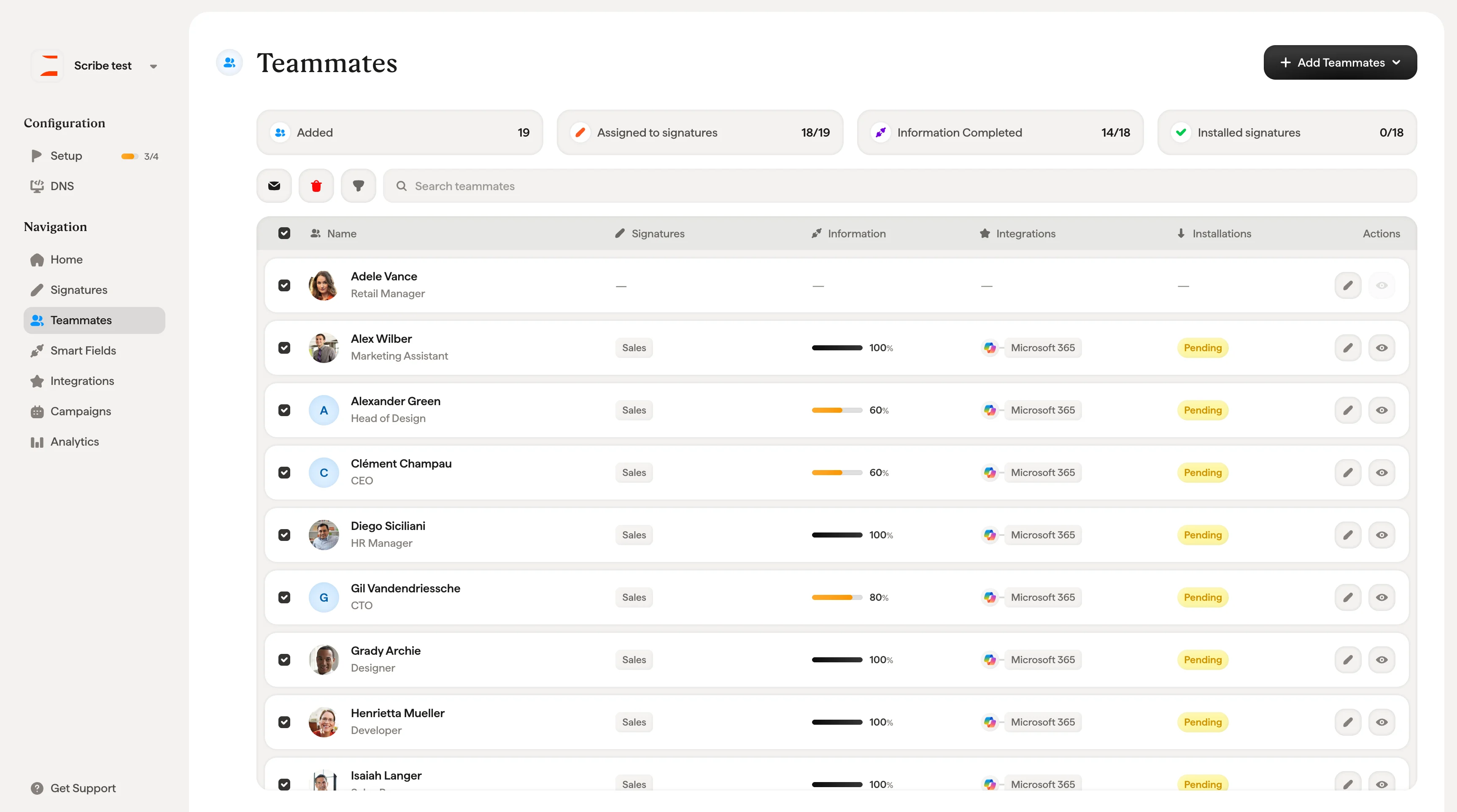Click Gil Vandendriessche's 80% information progress bar

click(837, 597)
